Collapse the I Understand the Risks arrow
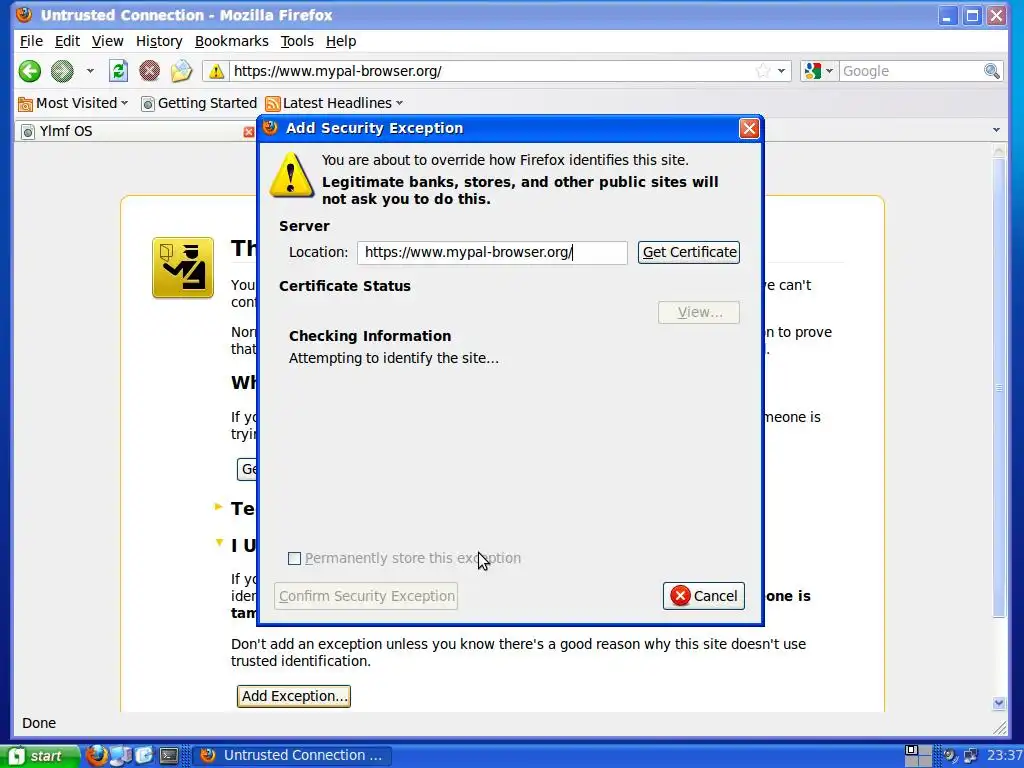 [x=219, y=543]
